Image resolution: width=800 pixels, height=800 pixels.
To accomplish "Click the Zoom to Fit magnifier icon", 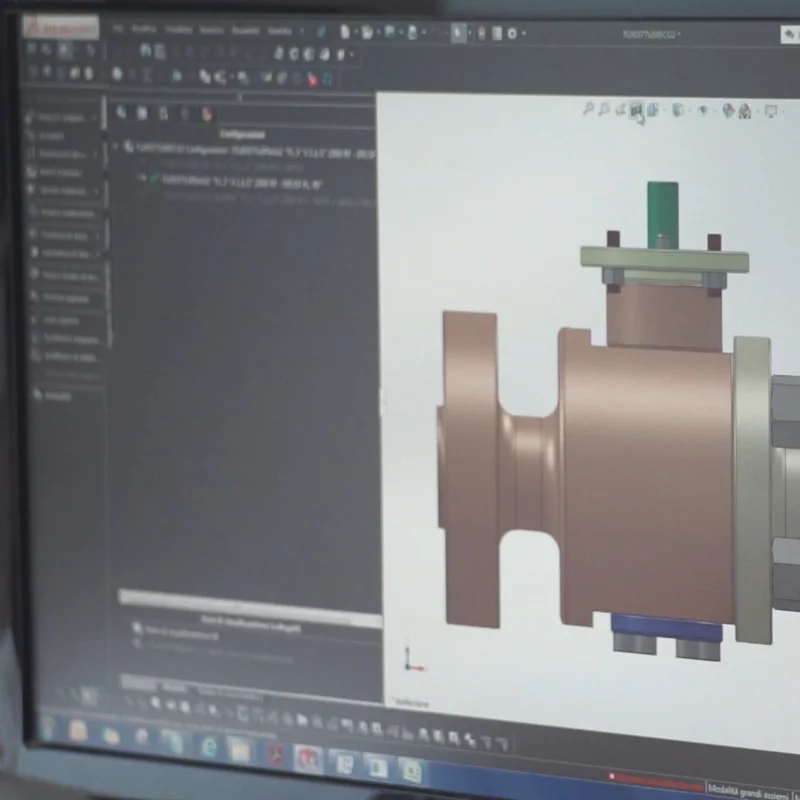I will click(x=588, y=108).
